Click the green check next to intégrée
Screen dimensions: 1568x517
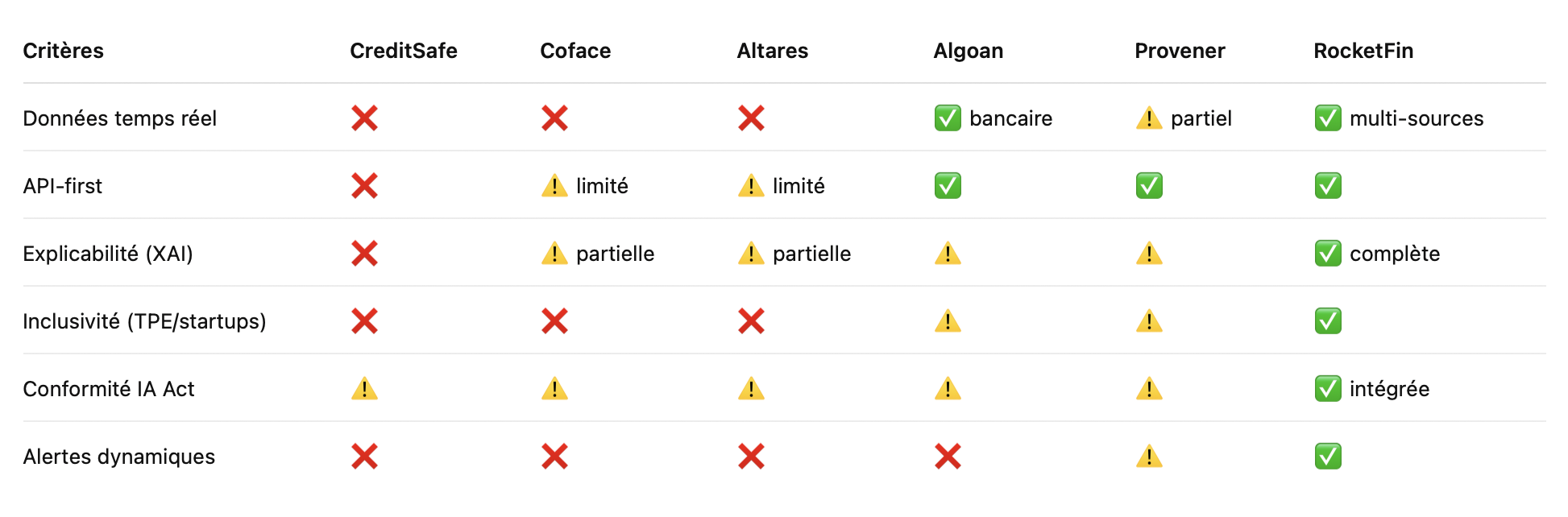pos(1328,389)
